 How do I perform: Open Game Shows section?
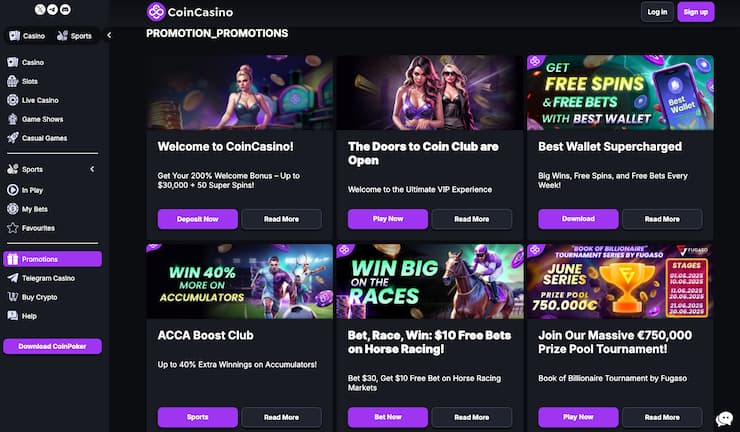43,119
